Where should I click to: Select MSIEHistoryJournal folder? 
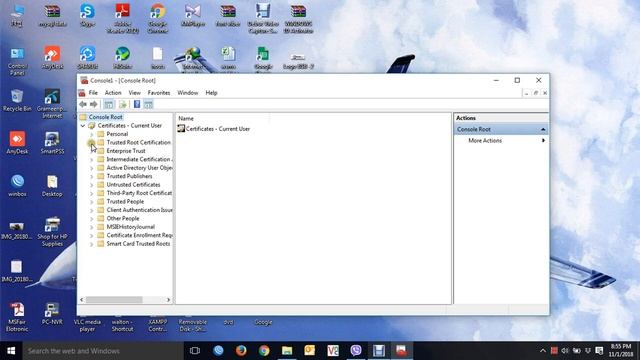click(x=131, y=227)
